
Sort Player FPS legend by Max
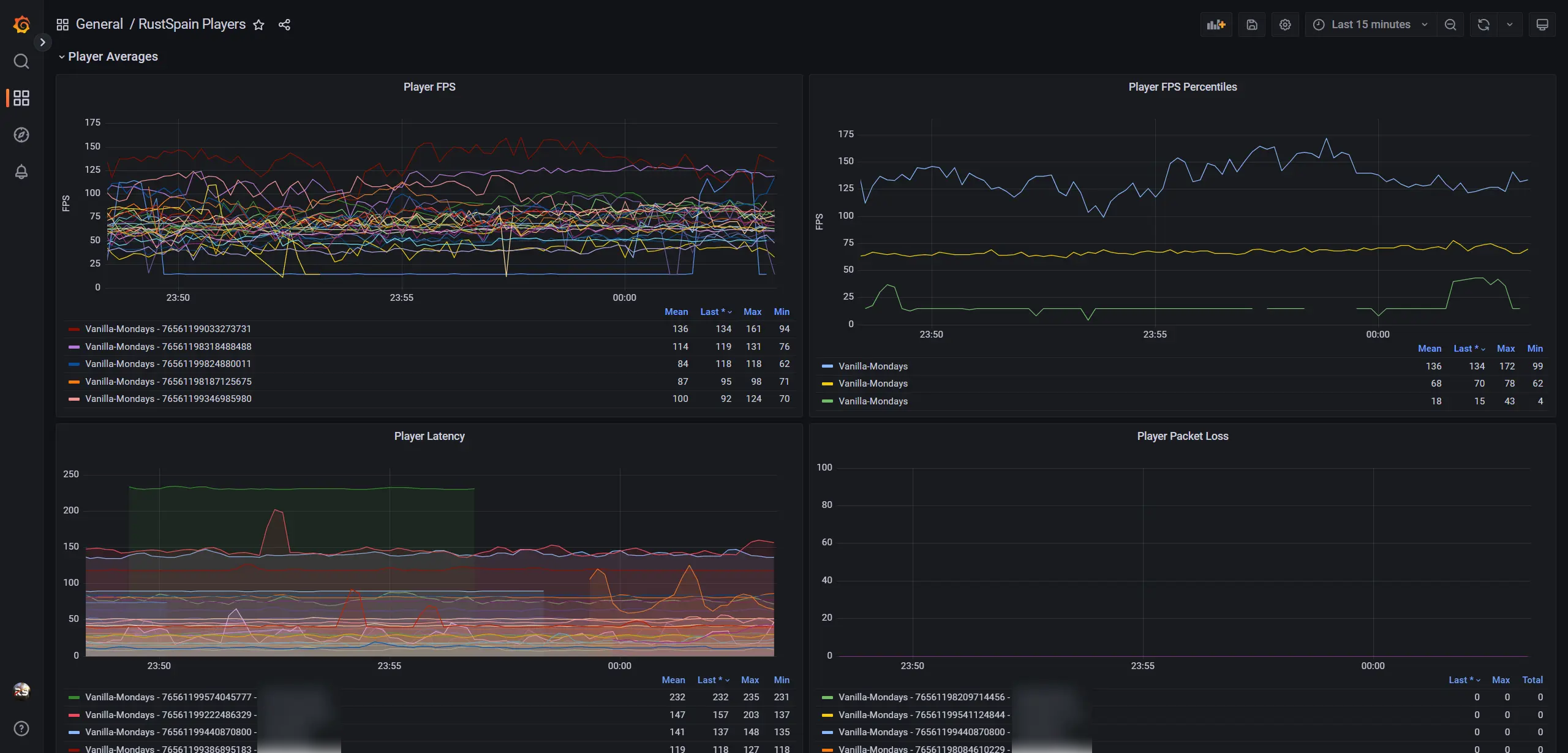pos(753,312)
